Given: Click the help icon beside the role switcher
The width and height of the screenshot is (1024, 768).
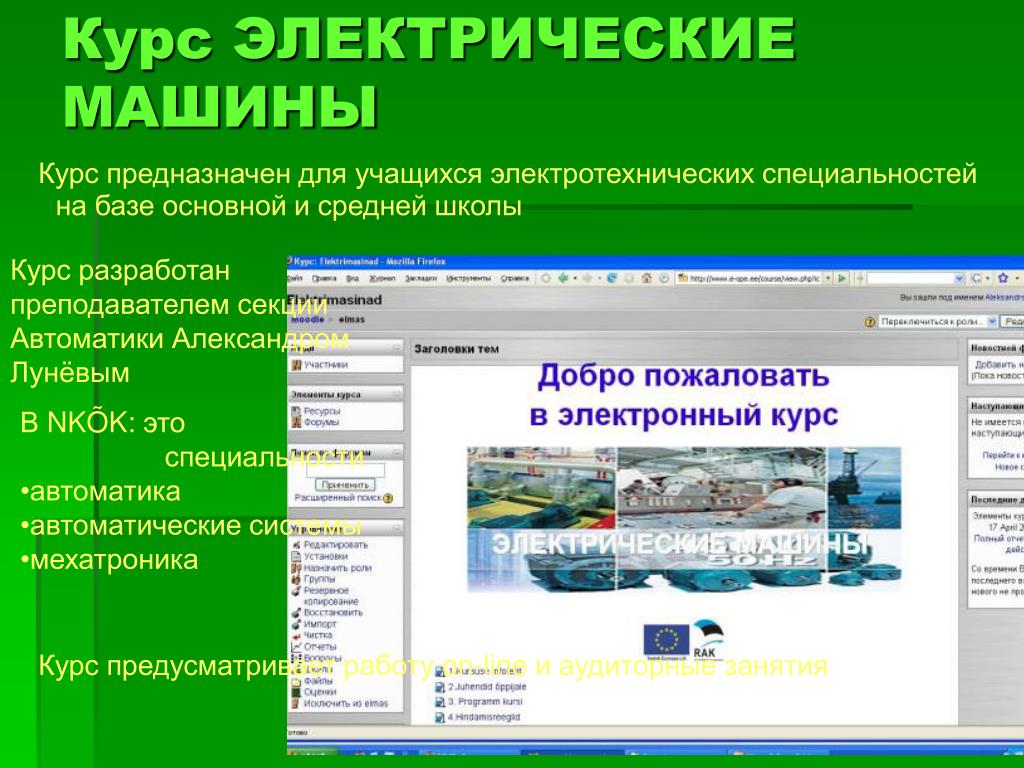Looking at the screenshot, I should (869, 322).
